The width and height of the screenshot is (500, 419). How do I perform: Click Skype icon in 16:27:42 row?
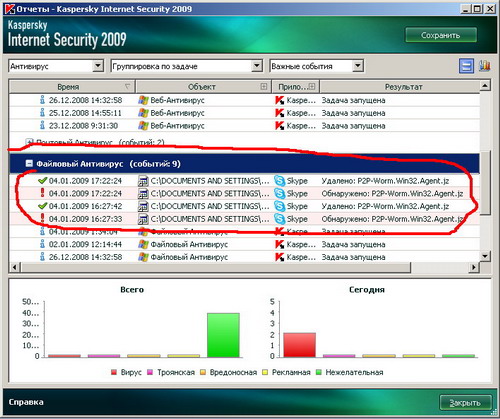point(279,206)
